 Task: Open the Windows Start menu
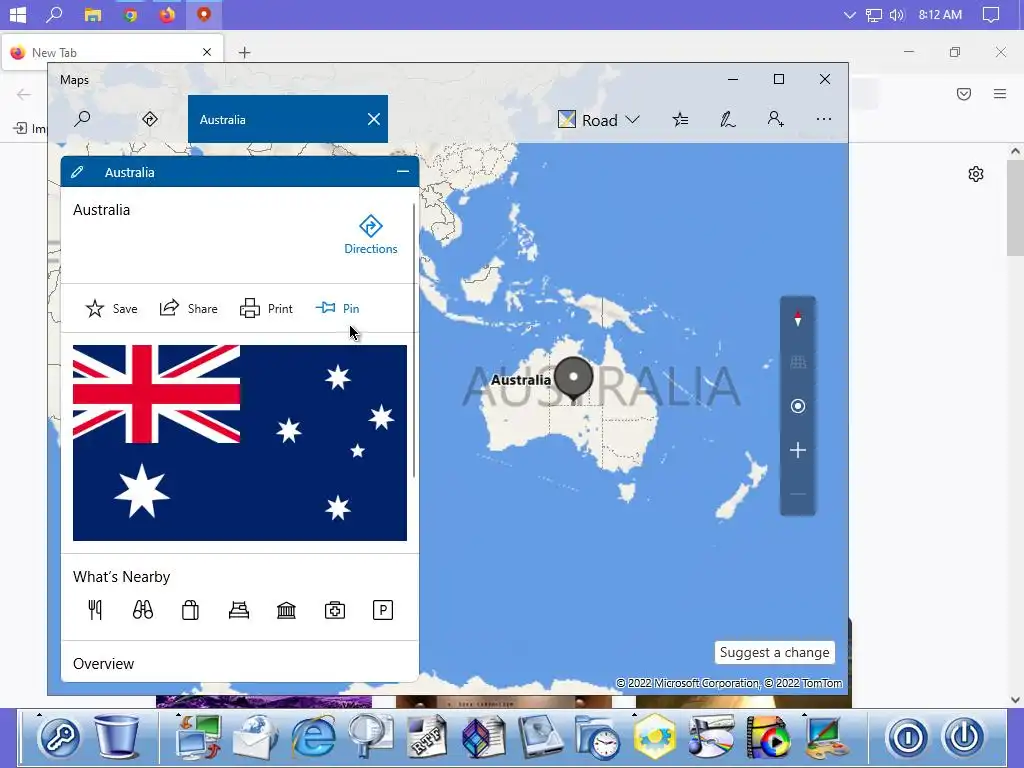click(x=18, y=14)
